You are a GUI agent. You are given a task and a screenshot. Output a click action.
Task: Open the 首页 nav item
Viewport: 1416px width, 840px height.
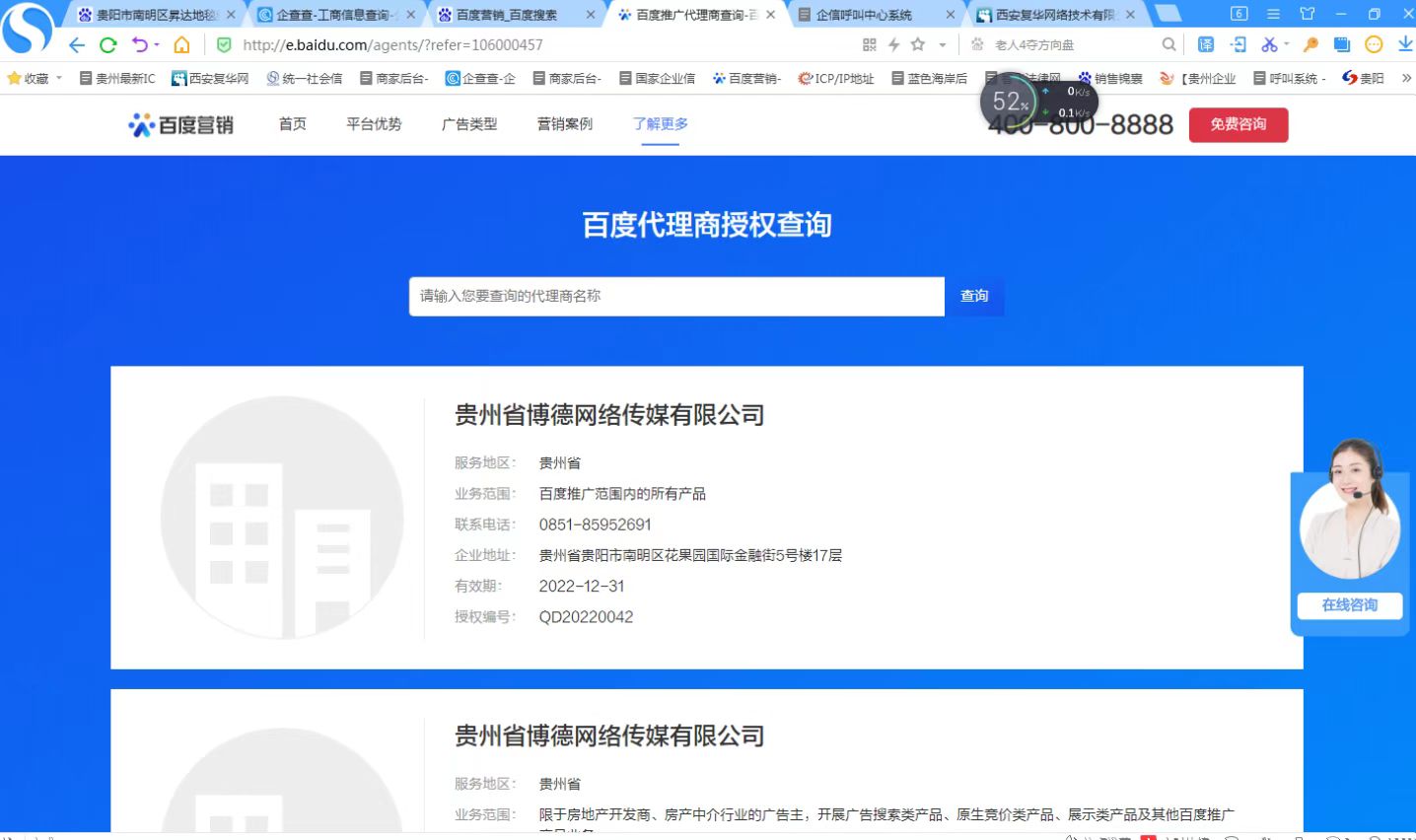[x=293, y=124]
